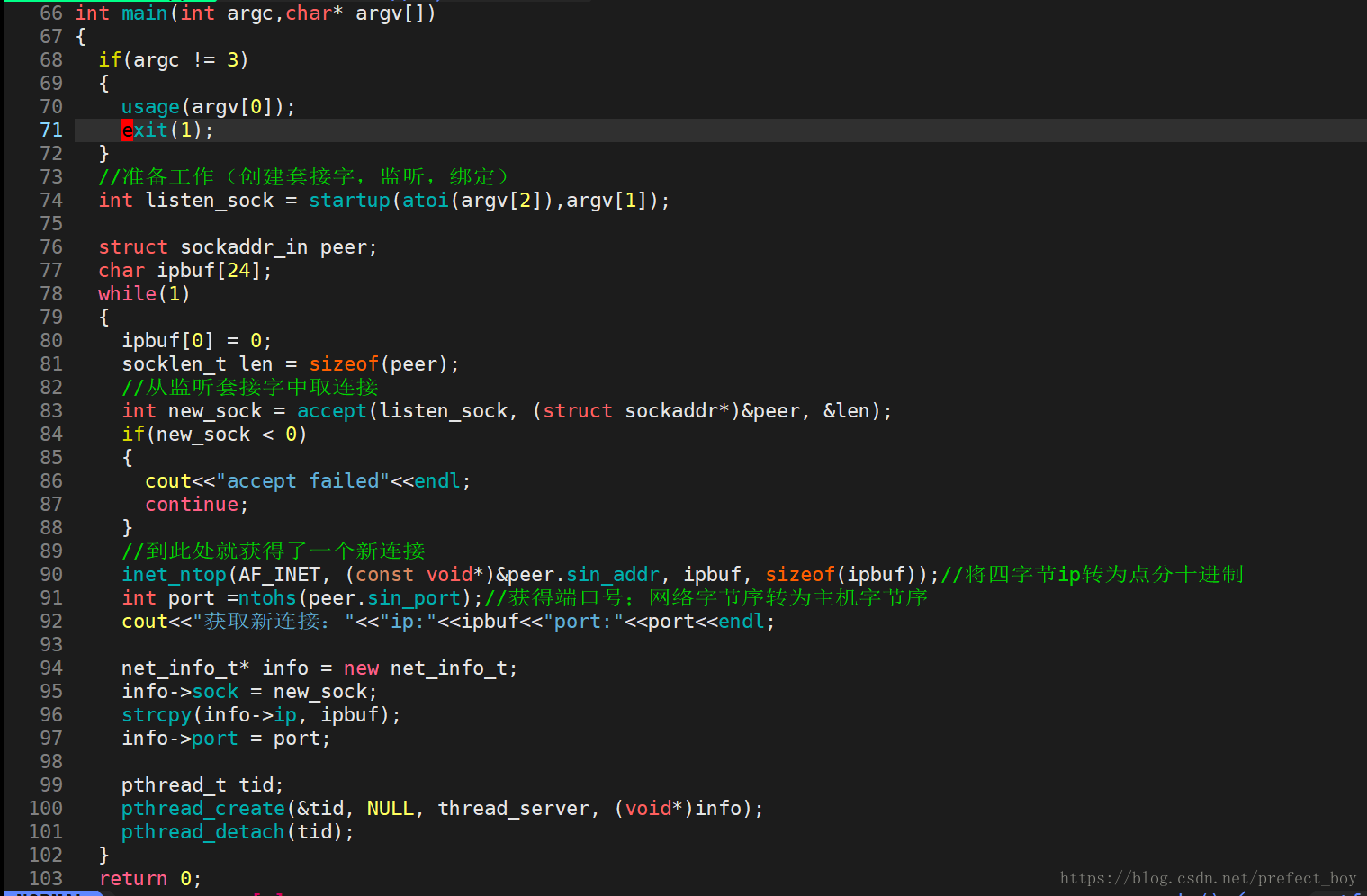Screen dimensions: 1367x896
Task: Click the 'main' function name
Action: (x=145, y=13)
